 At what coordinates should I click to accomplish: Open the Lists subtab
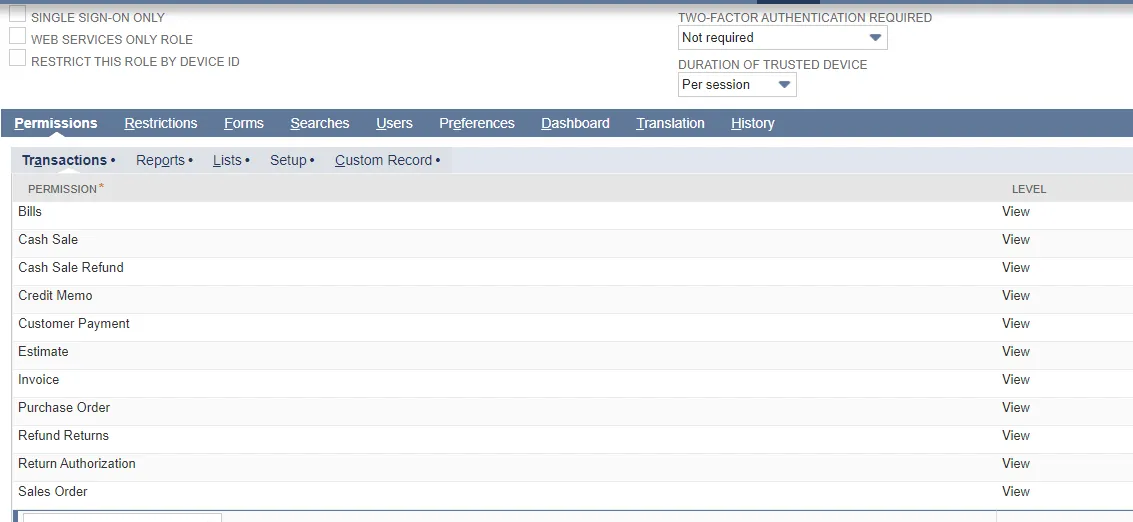[x=231, y=161]
